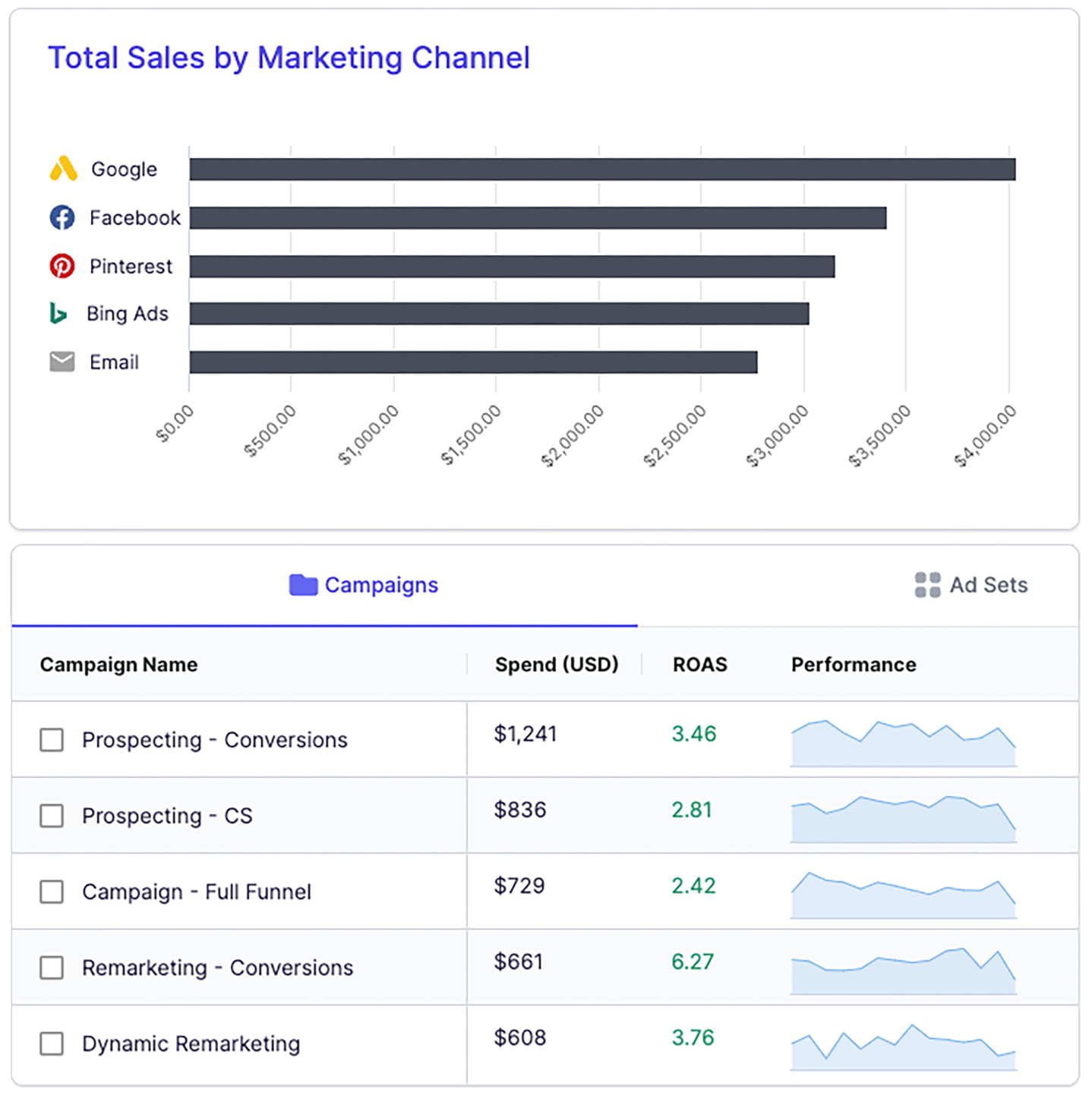Click the Pinterest channel label
Image resolution: width=1092 pixels, height=1100 pixels.
(131, 267)
